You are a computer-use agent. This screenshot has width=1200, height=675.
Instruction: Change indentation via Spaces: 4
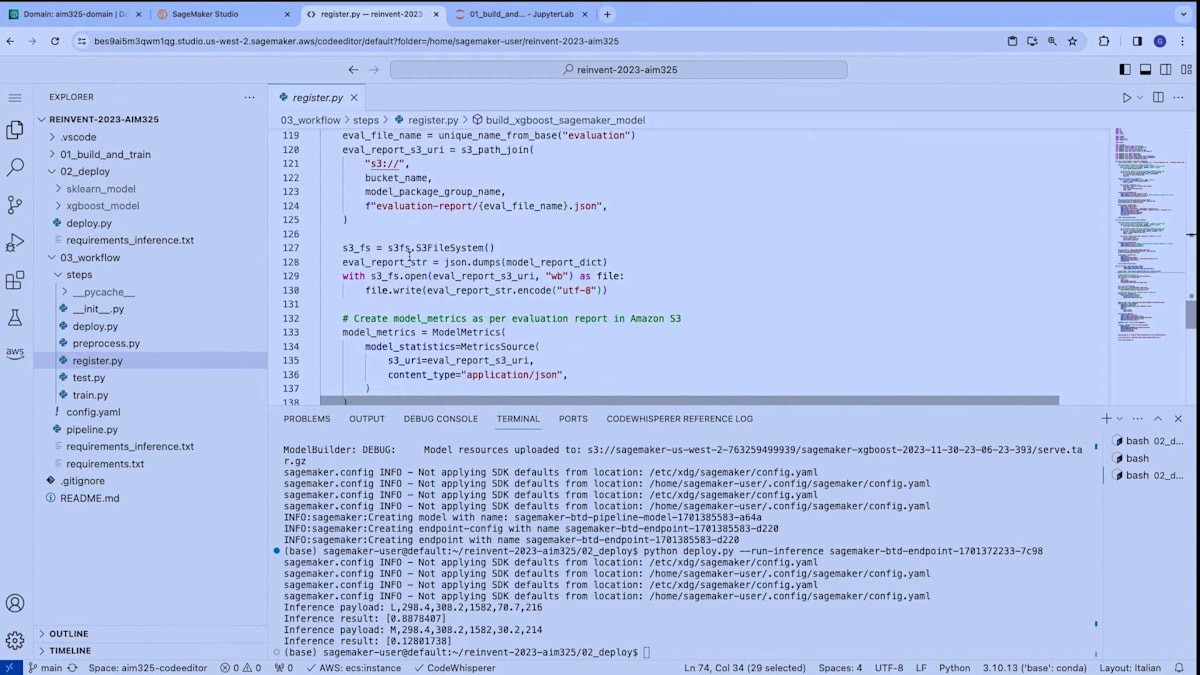click(840, 667)
